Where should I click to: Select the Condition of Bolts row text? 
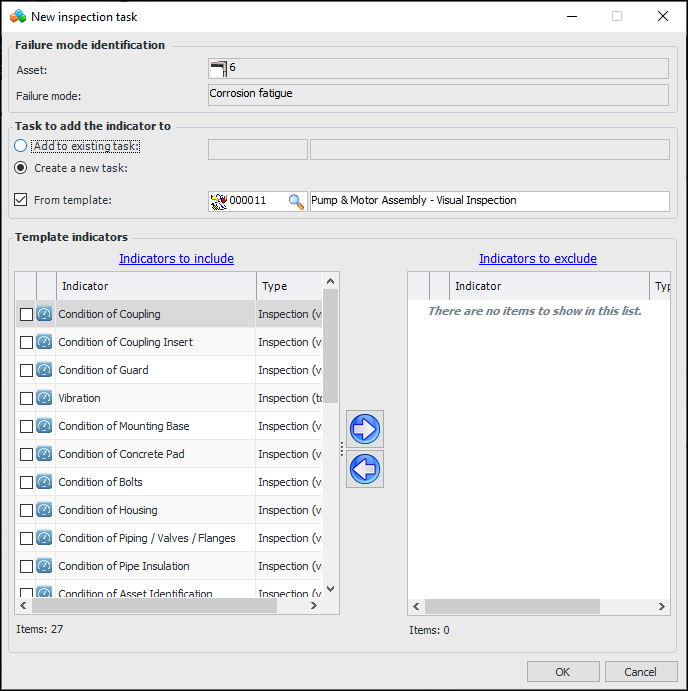[x=100, y=482]
